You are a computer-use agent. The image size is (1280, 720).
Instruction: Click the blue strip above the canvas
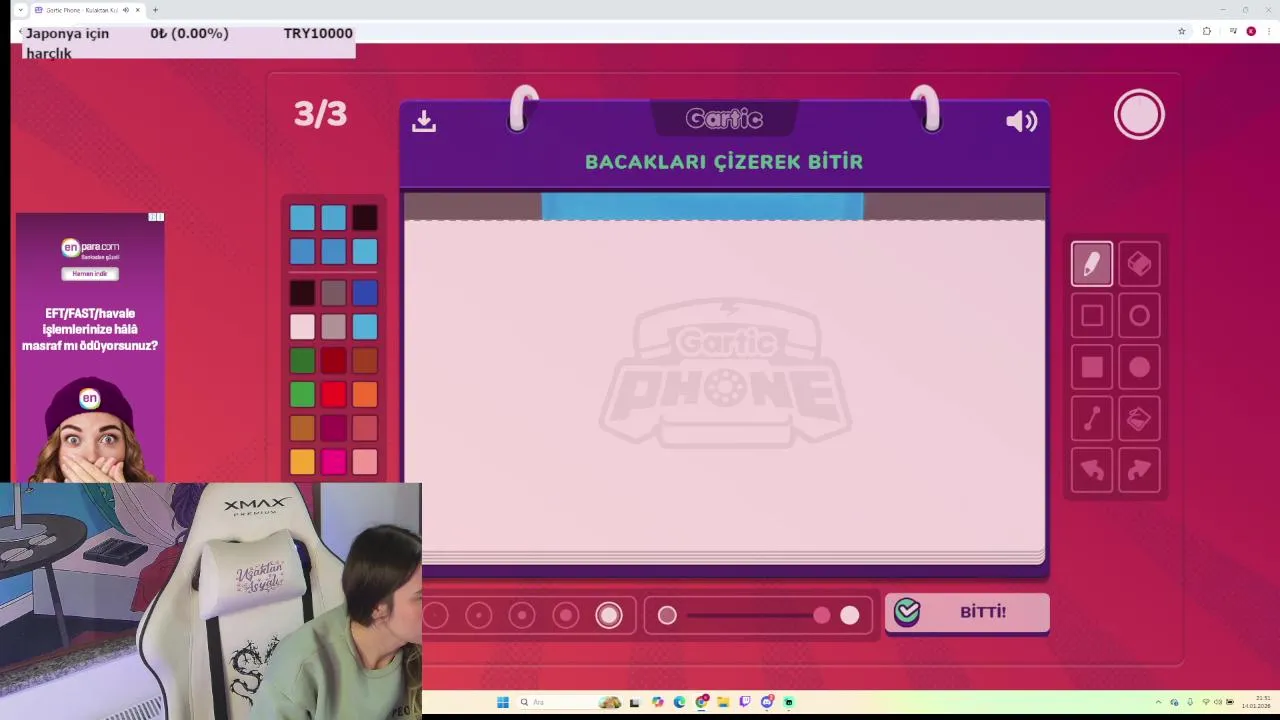702,207
